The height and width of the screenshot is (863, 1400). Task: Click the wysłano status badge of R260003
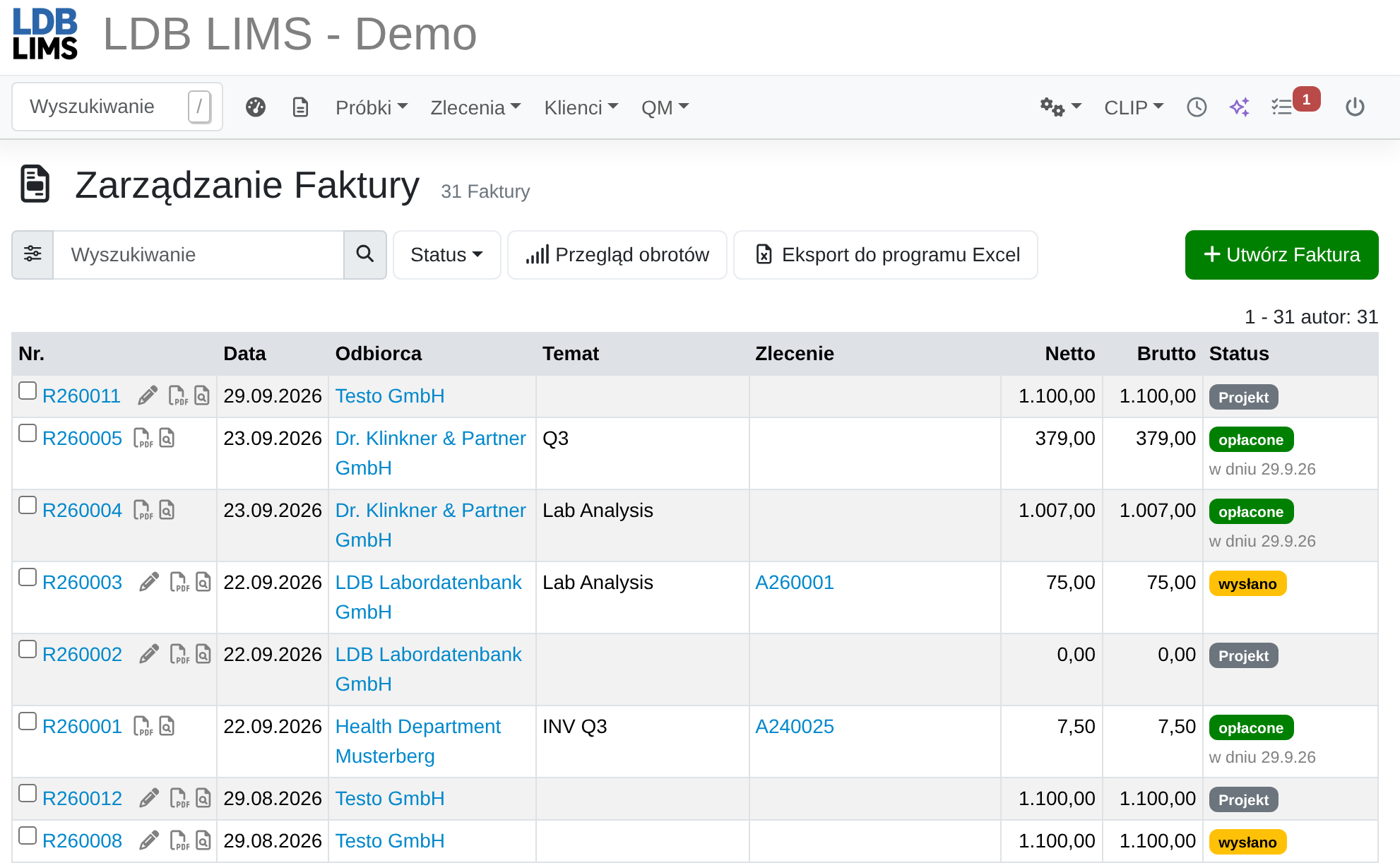point(1247,584)
